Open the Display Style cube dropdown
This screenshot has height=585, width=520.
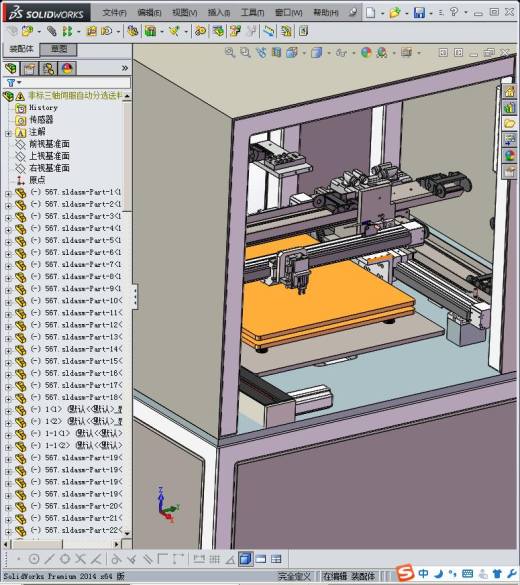329,53
